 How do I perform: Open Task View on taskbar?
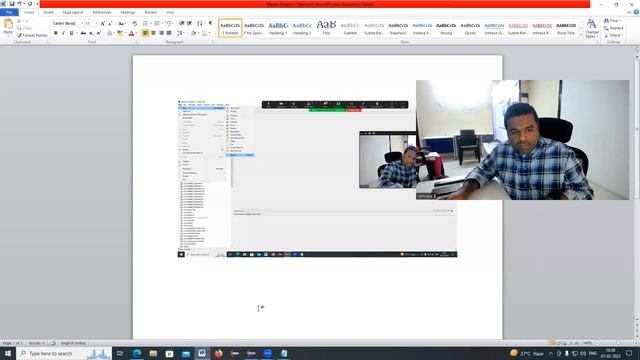pyautogui.click(x=120, y=353)
